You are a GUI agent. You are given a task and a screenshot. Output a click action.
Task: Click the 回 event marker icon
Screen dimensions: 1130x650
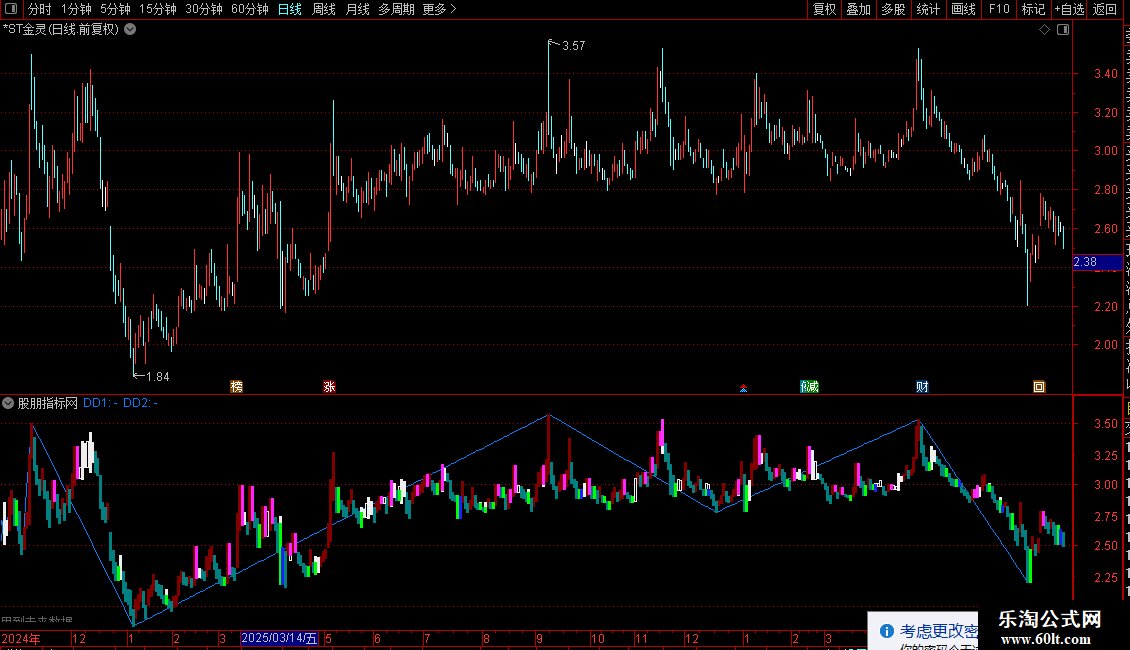coord(1038,387)
